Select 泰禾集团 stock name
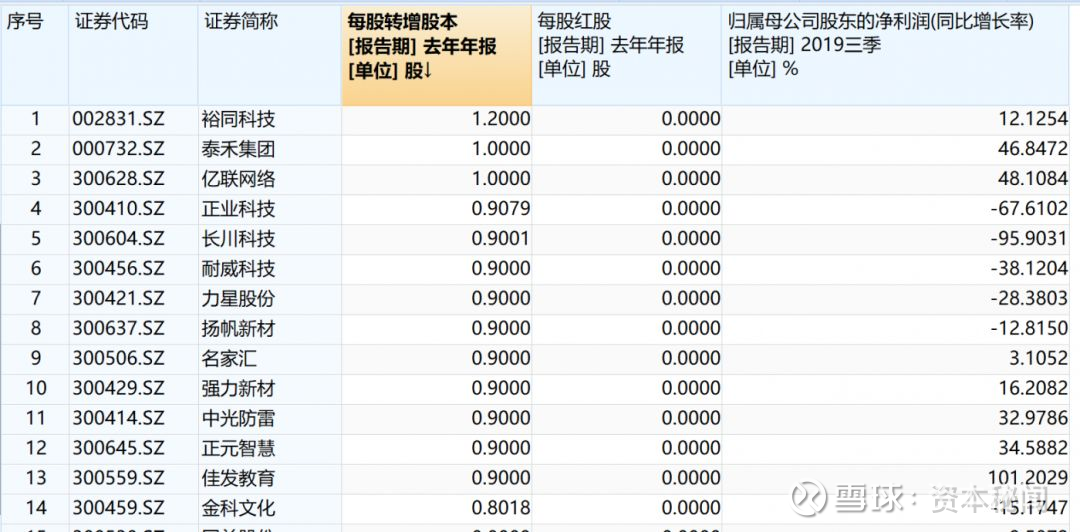 tap(238, 150)
